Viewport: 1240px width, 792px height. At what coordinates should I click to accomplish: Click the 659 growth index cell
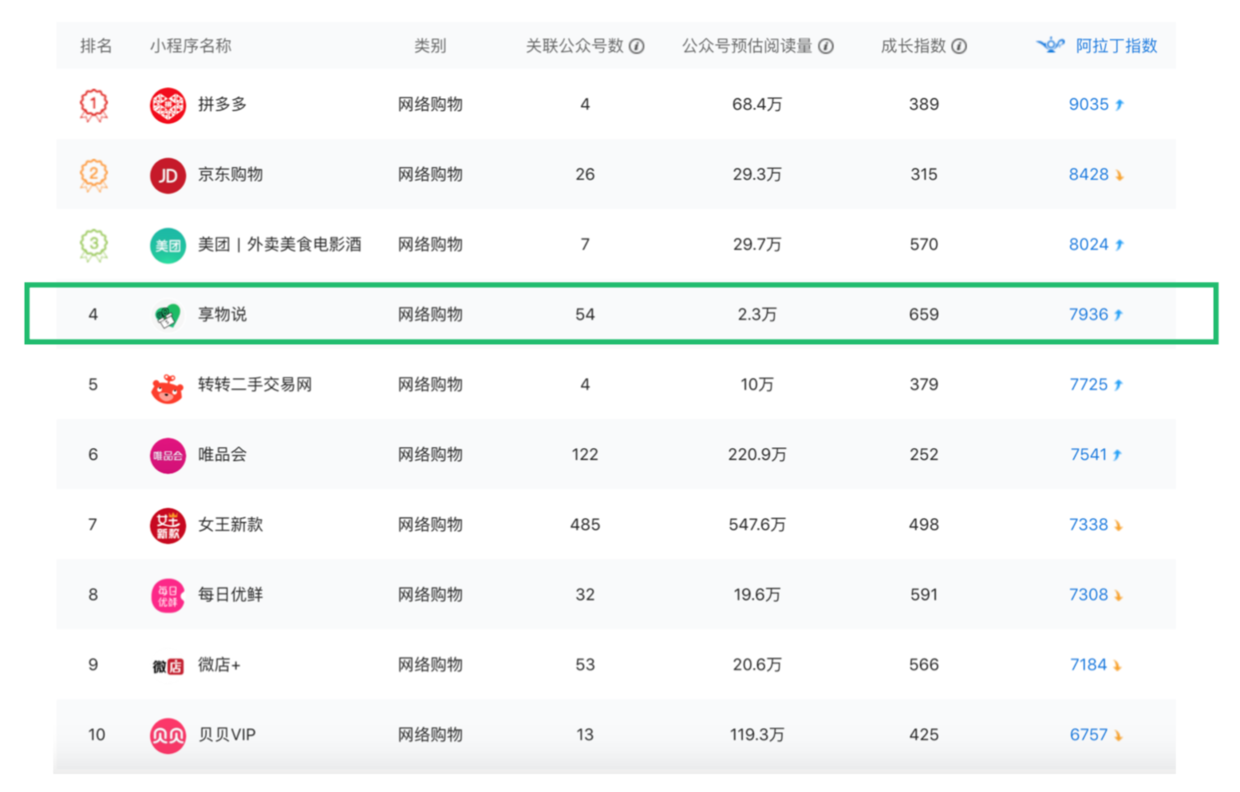(x=924, y=314)
